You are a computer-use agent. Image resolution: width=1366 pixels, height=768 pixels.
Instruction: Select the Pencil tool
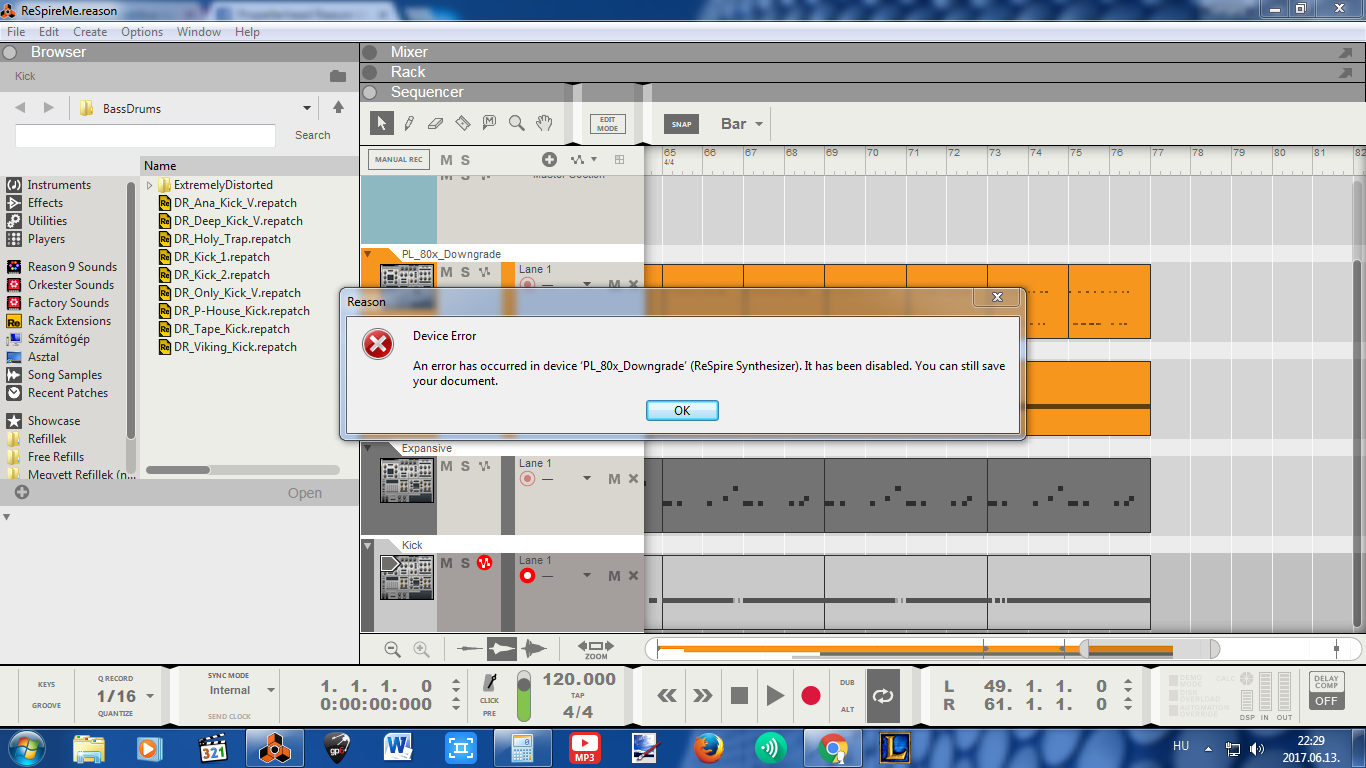click(x=409, y=123)
